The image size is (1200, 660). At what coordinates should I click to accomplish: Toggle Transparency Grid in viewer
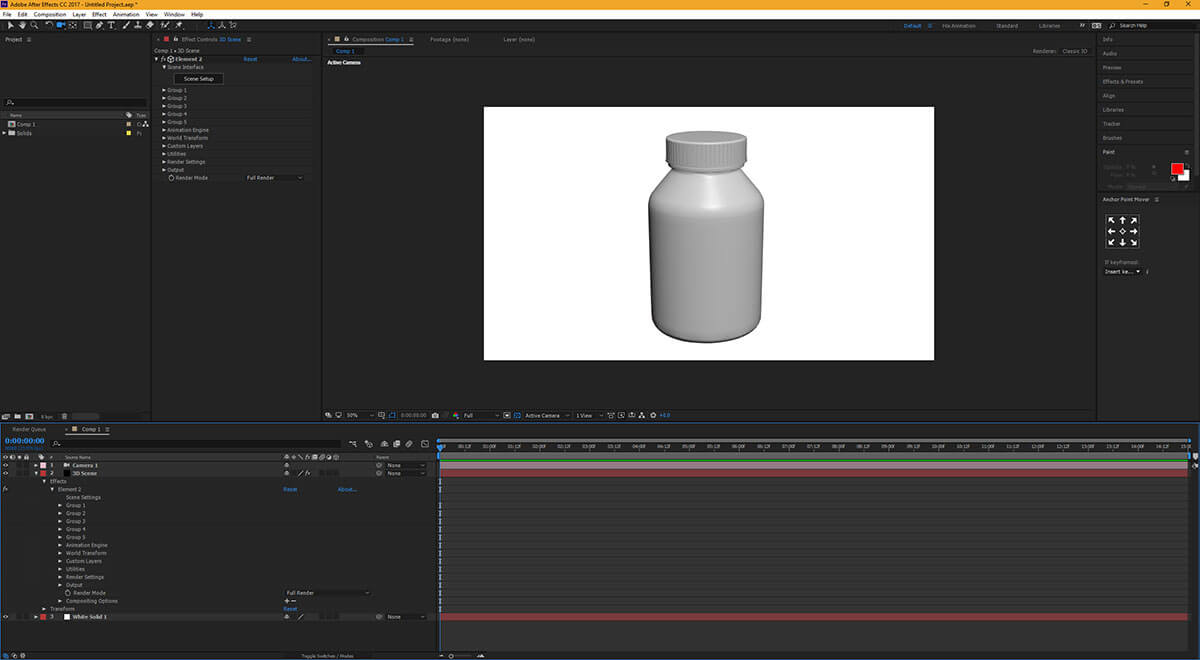point(517,415)
